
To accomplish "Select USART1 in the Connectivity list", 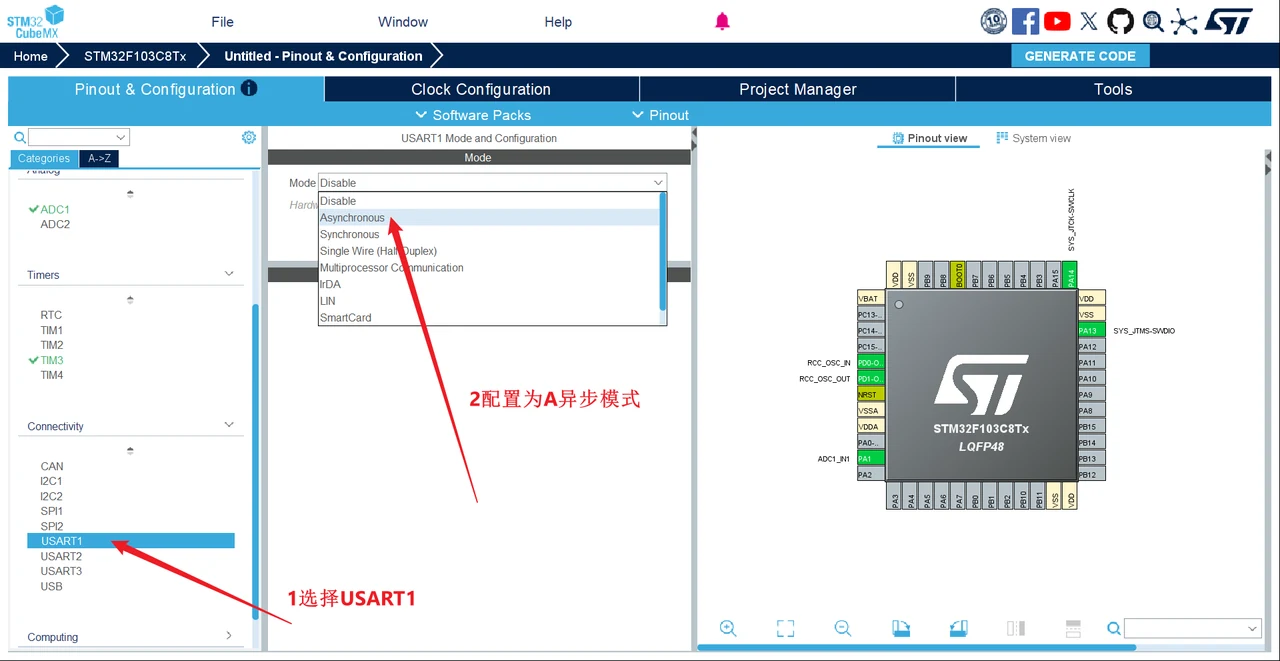I will (131, 541).
